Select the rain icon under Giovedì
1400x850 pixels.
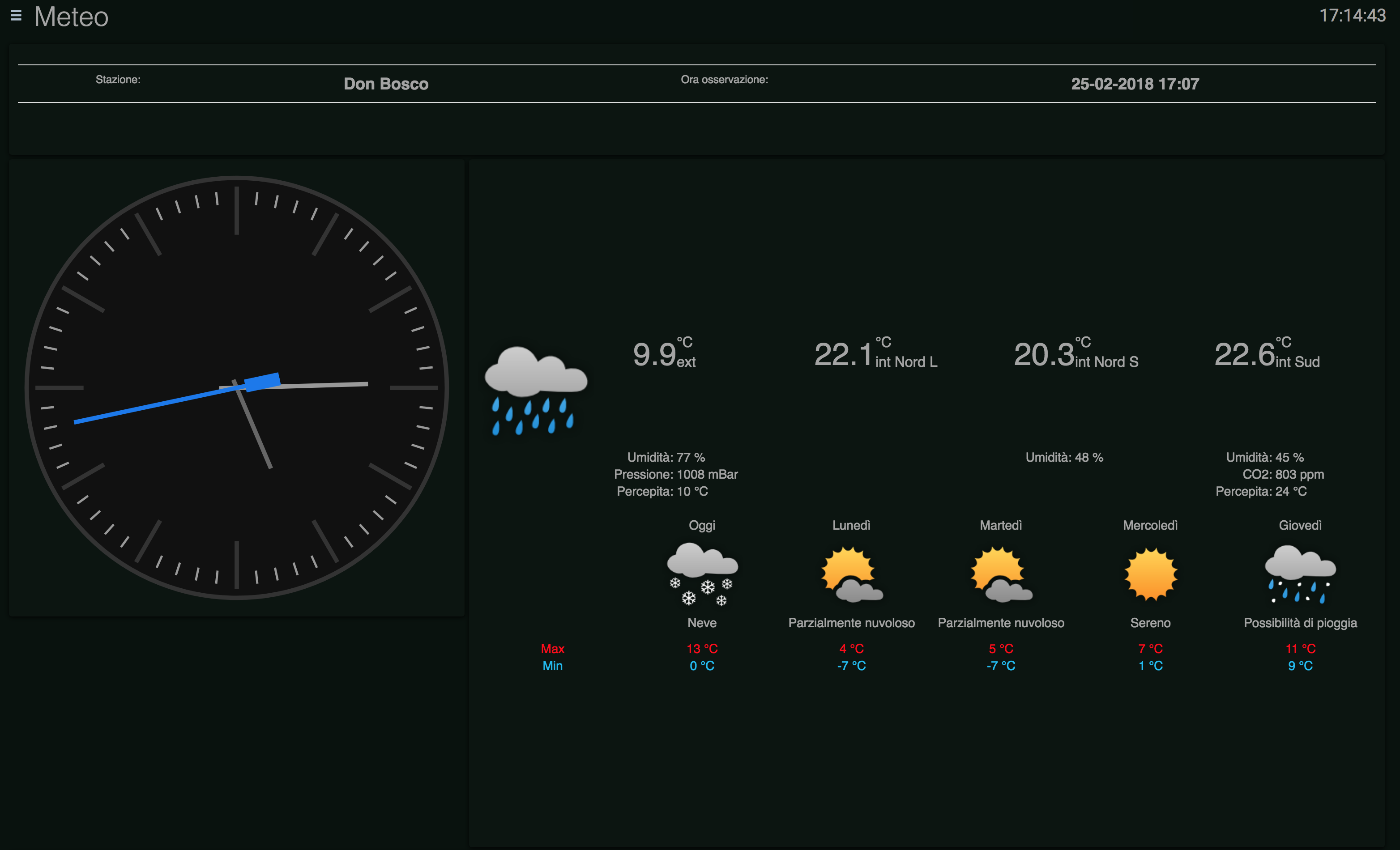click(x=1301, y=576)
